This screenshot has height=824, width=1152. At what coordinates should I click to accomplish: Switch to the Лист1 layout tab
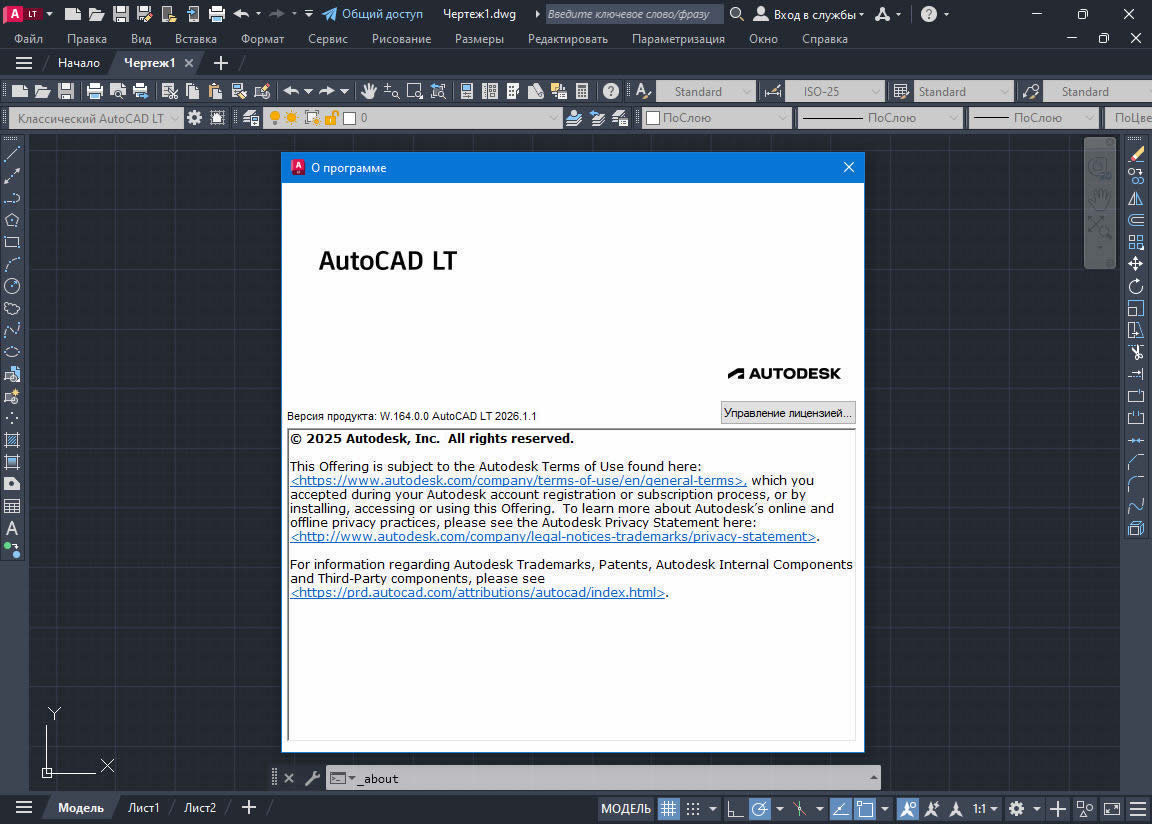pyautogui.click(x=143, y=808)
